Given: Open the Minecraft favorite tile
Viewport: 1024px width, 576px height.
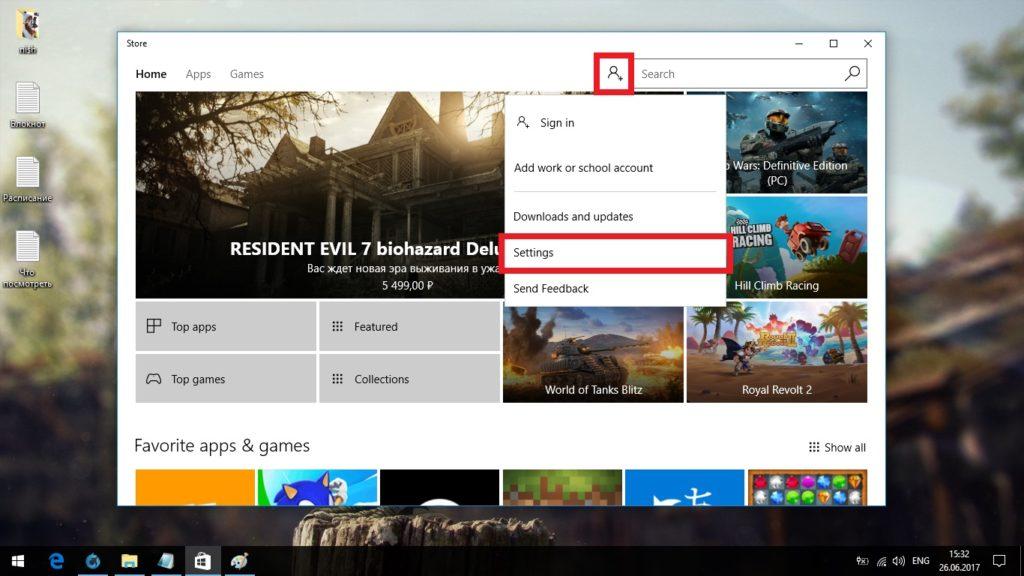Looking at the screenshot, I should 562,487.
